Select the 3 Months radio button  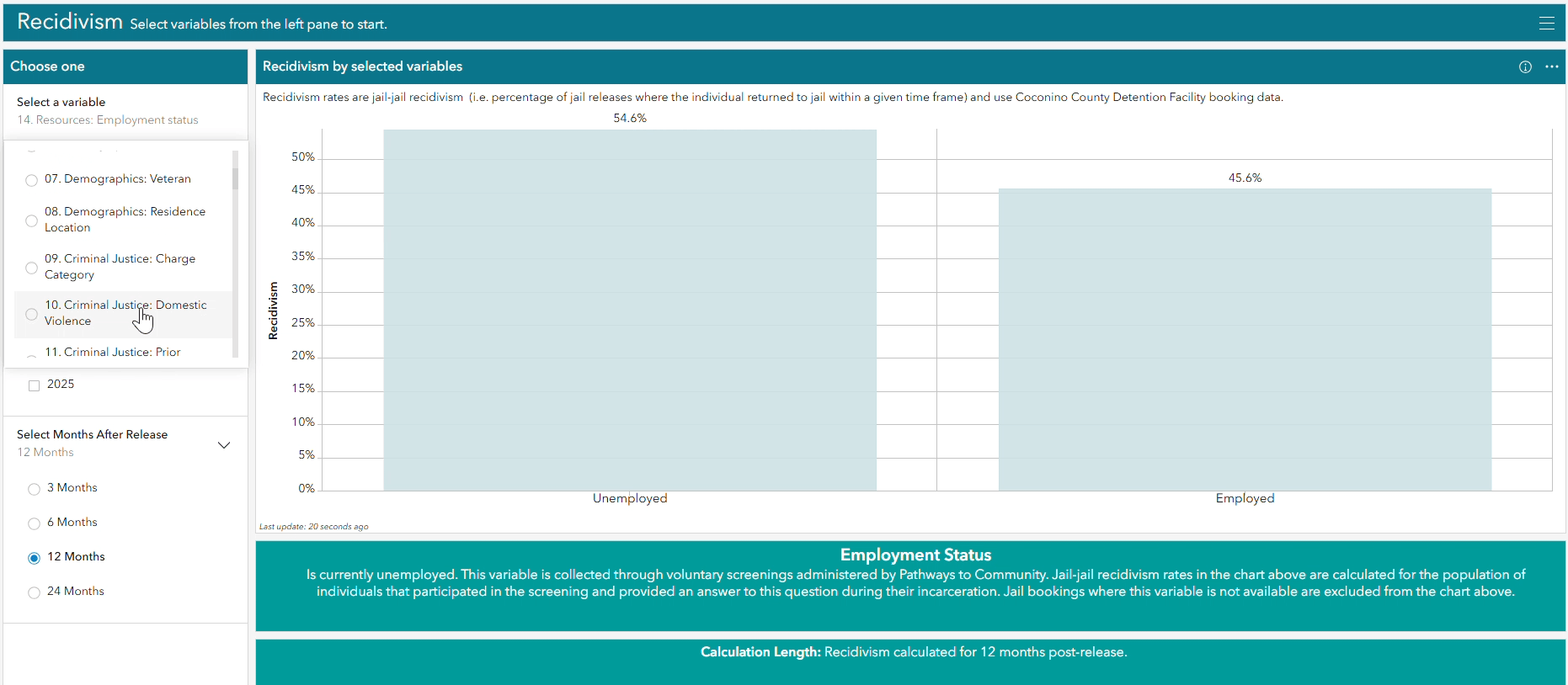(x=35, y=489)
